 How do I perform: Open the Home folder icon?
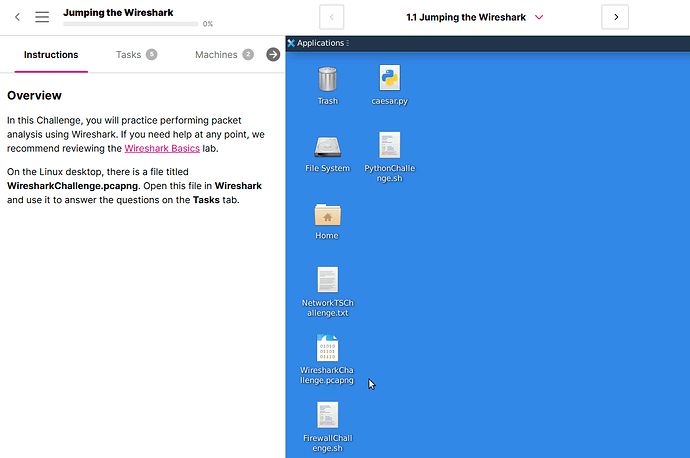pos(327,214)
